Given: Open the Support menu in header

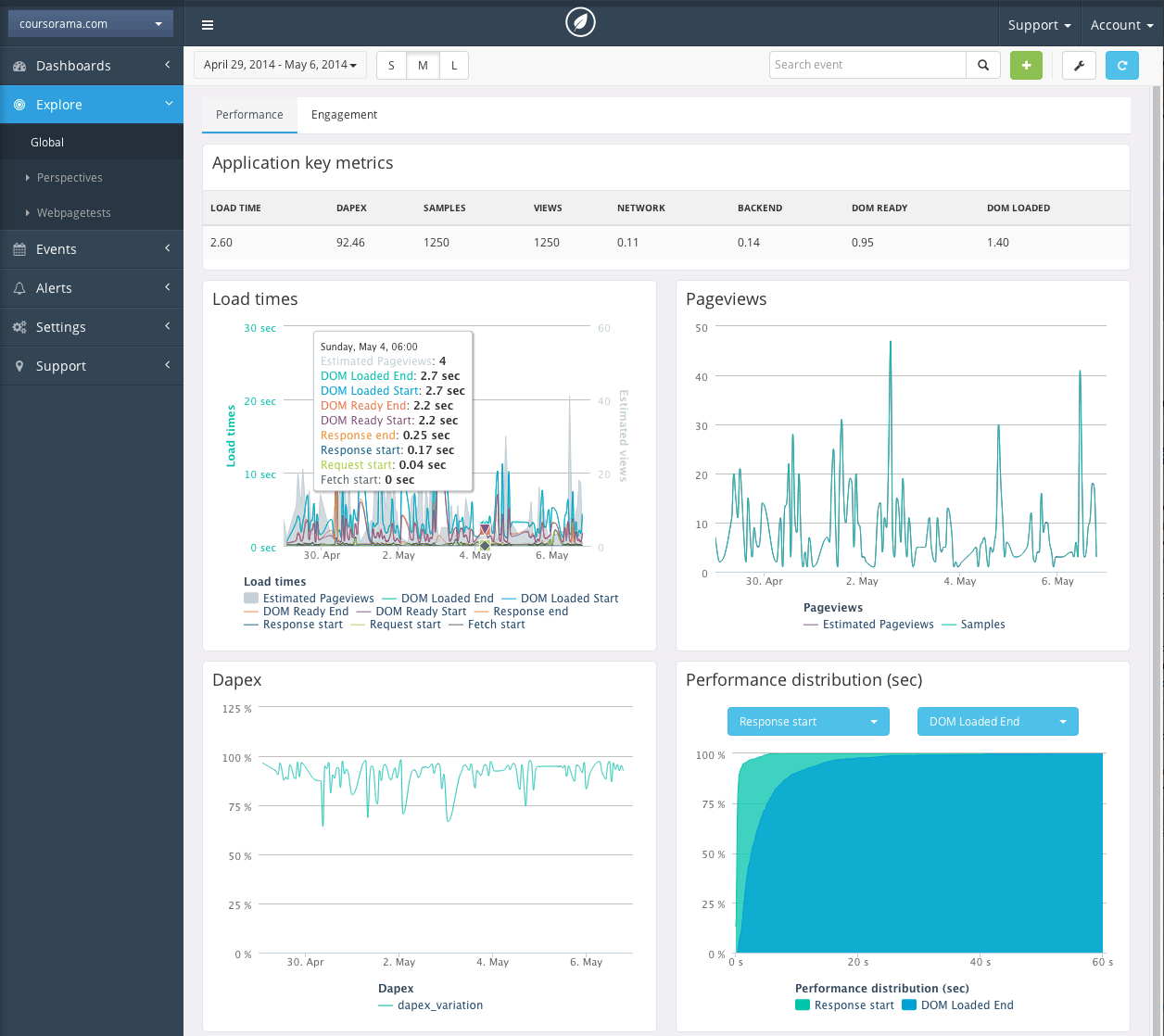Looking at the screenshot, I should [1039, 25].
